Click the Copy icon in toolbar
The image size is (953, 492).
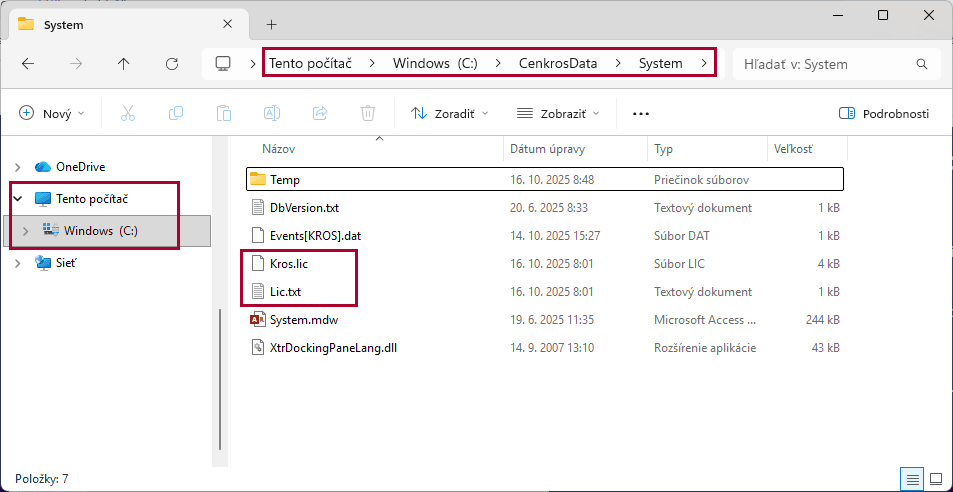pyautogui.click(x=176, y=113)
